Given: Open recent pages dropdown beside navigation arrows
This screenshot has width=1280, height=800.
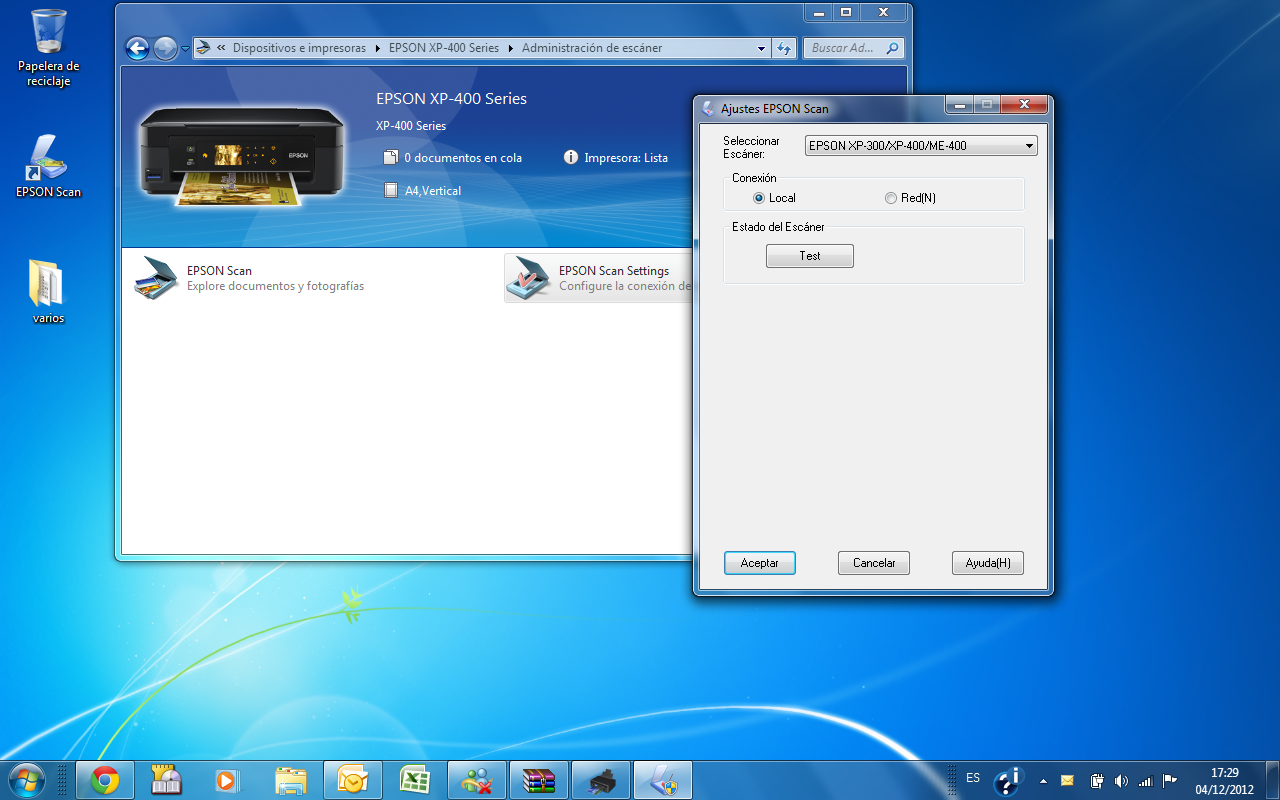Looking at the screenshot, I should click(185, 48).
